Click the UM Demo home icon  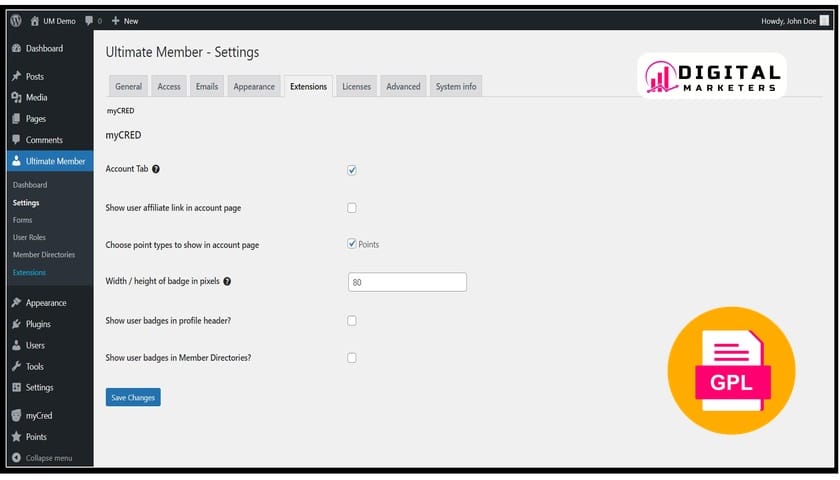pyautogui.click(x=35, y=21)
